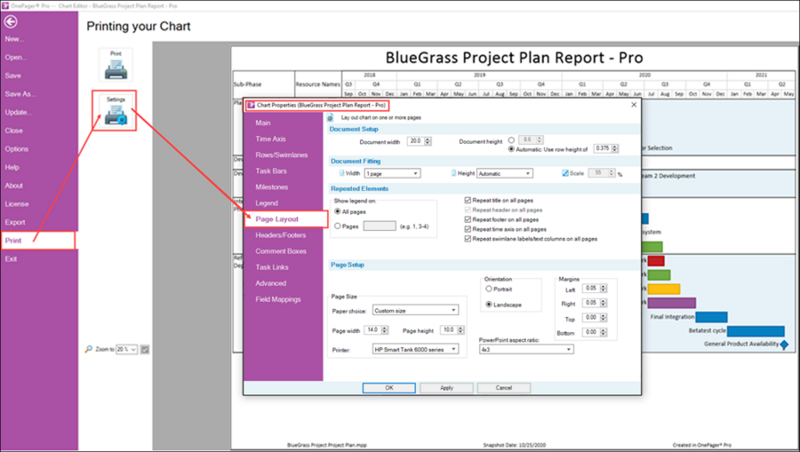Select Automatic row height radio button
Image resolution: width=800 pixels, height=452 pixels.
click(511, 149)
